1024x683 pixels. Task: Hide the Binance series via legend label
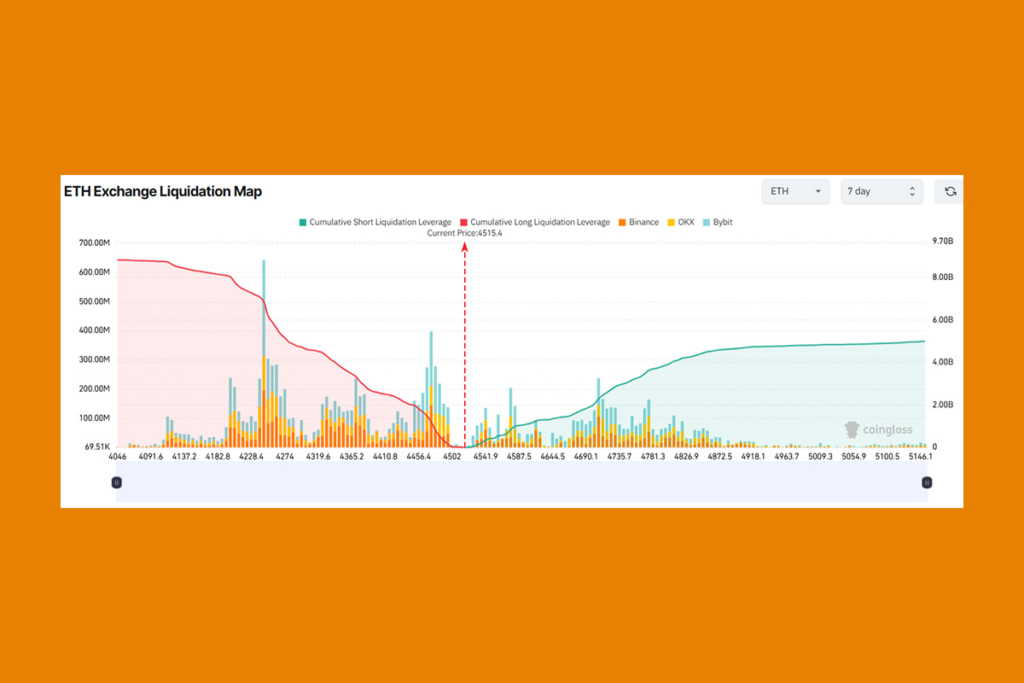point(644,222)
